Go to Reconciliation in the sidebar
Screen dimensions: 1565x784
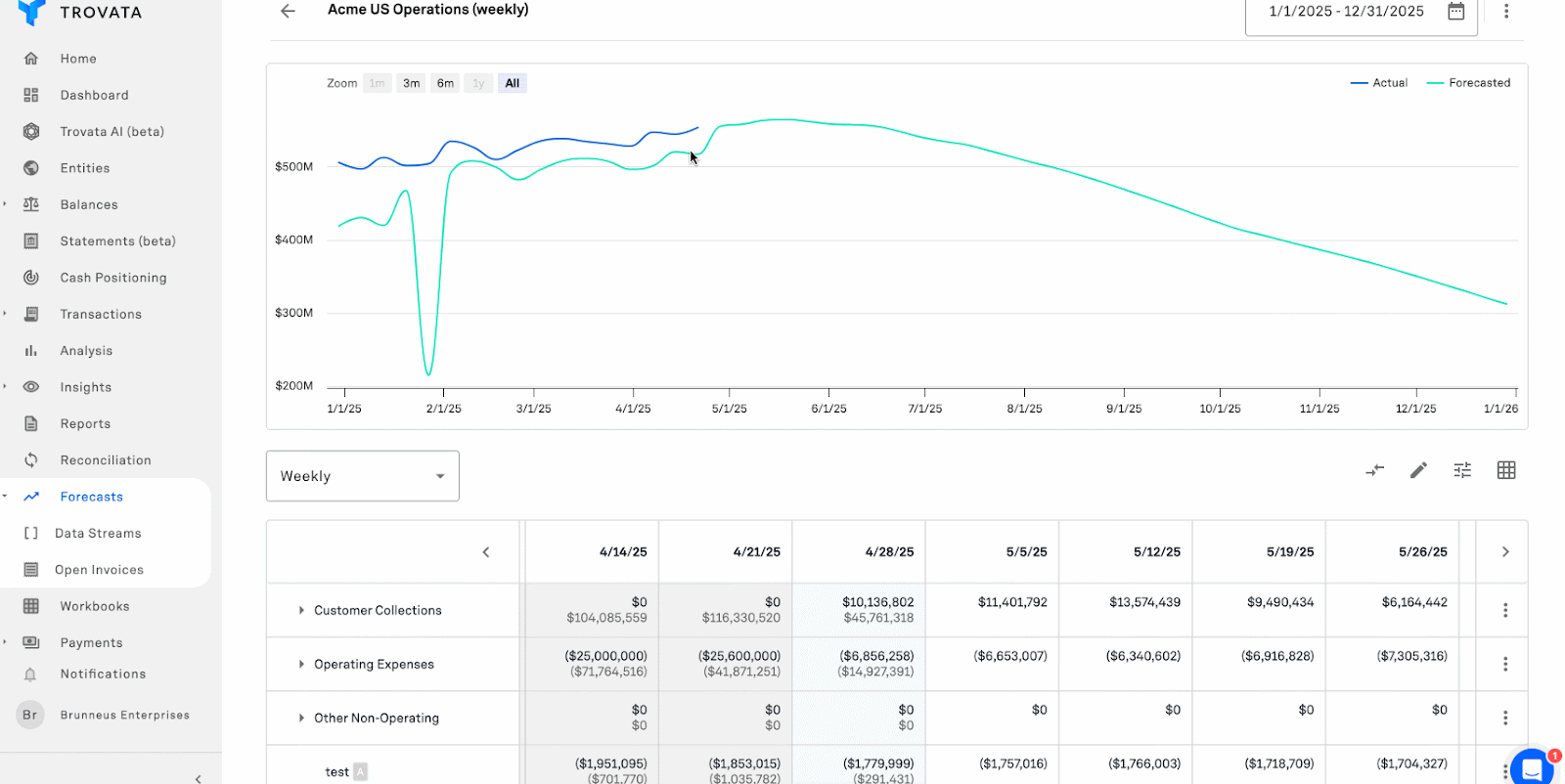point(106,460)
